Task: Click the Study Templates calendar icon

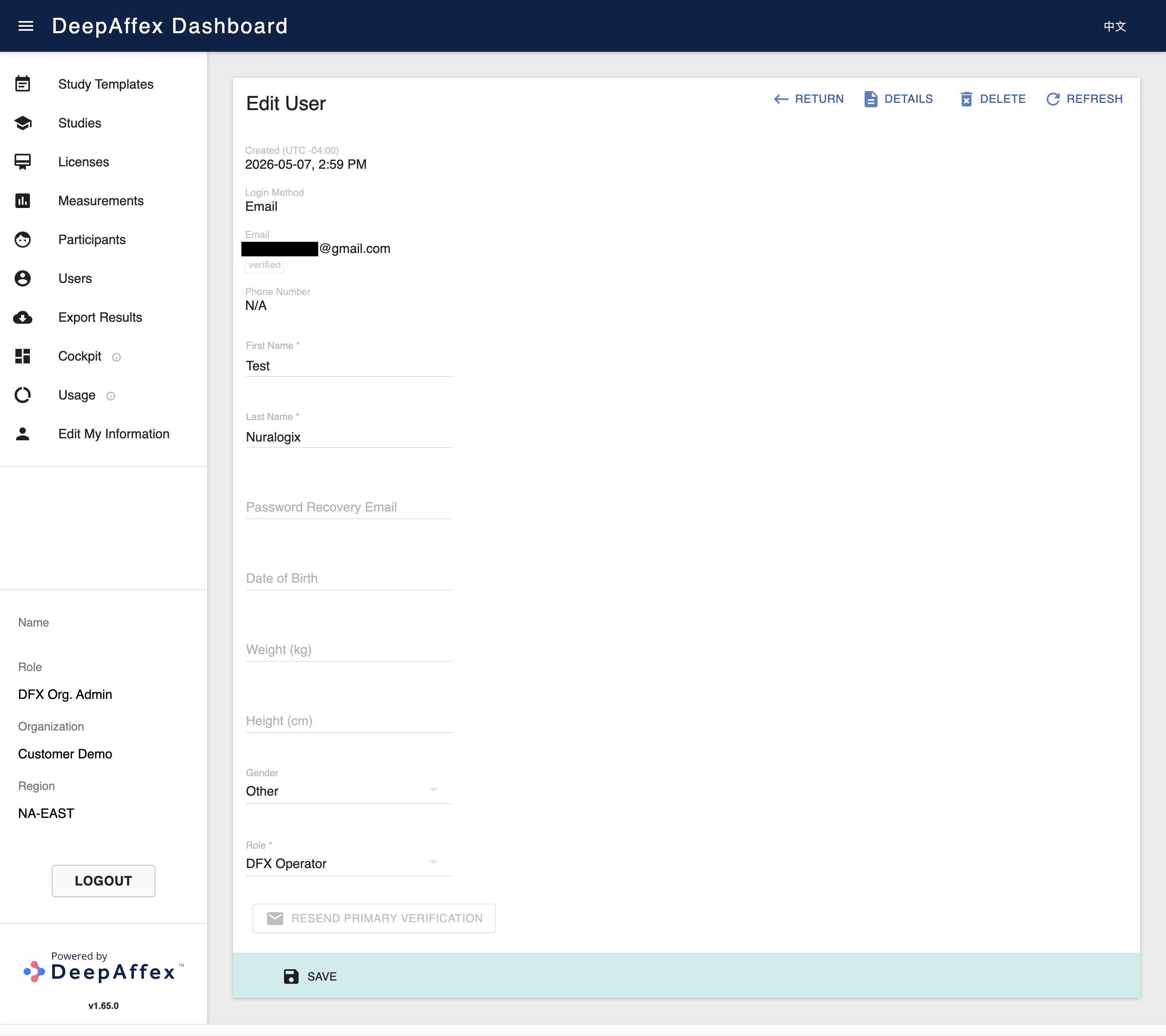Action: point(23,84)
